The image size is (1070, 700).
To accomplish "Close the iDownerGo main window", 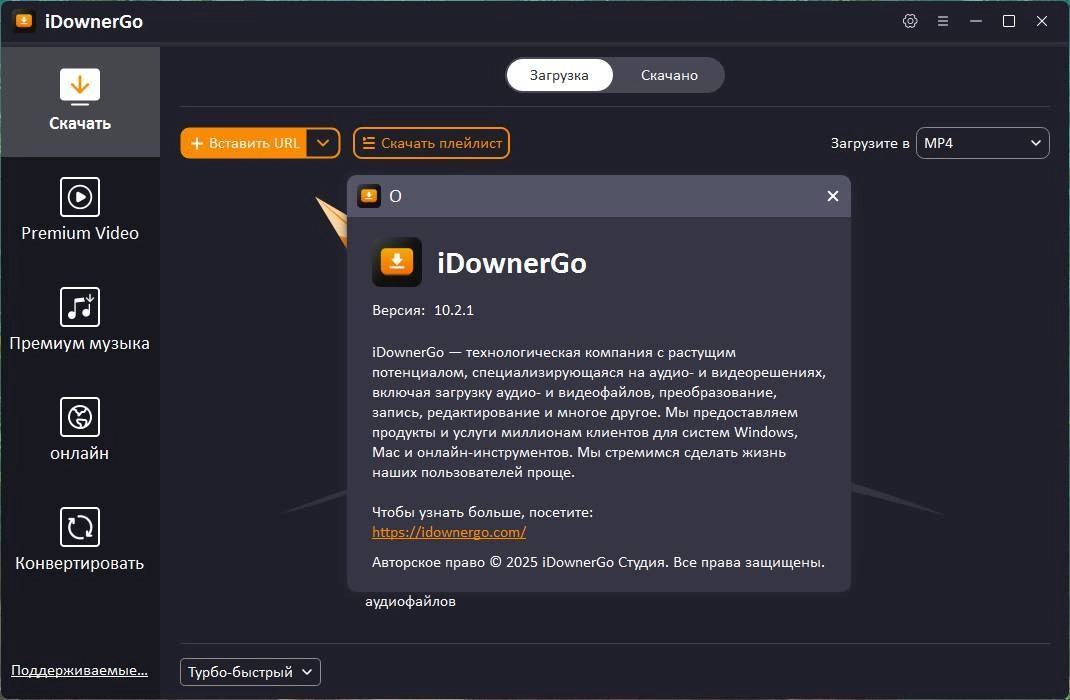I will click(1041, 21).
